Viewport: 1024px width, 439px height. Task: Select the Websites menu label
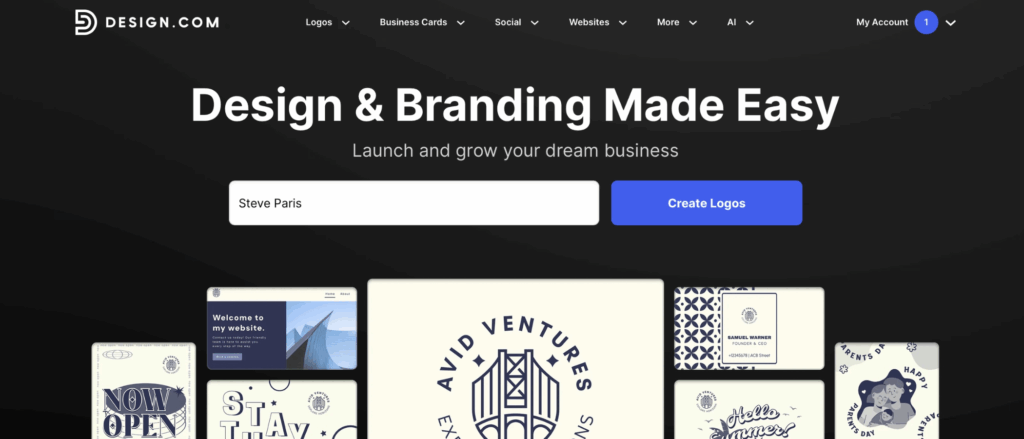(x=589, y=22)
